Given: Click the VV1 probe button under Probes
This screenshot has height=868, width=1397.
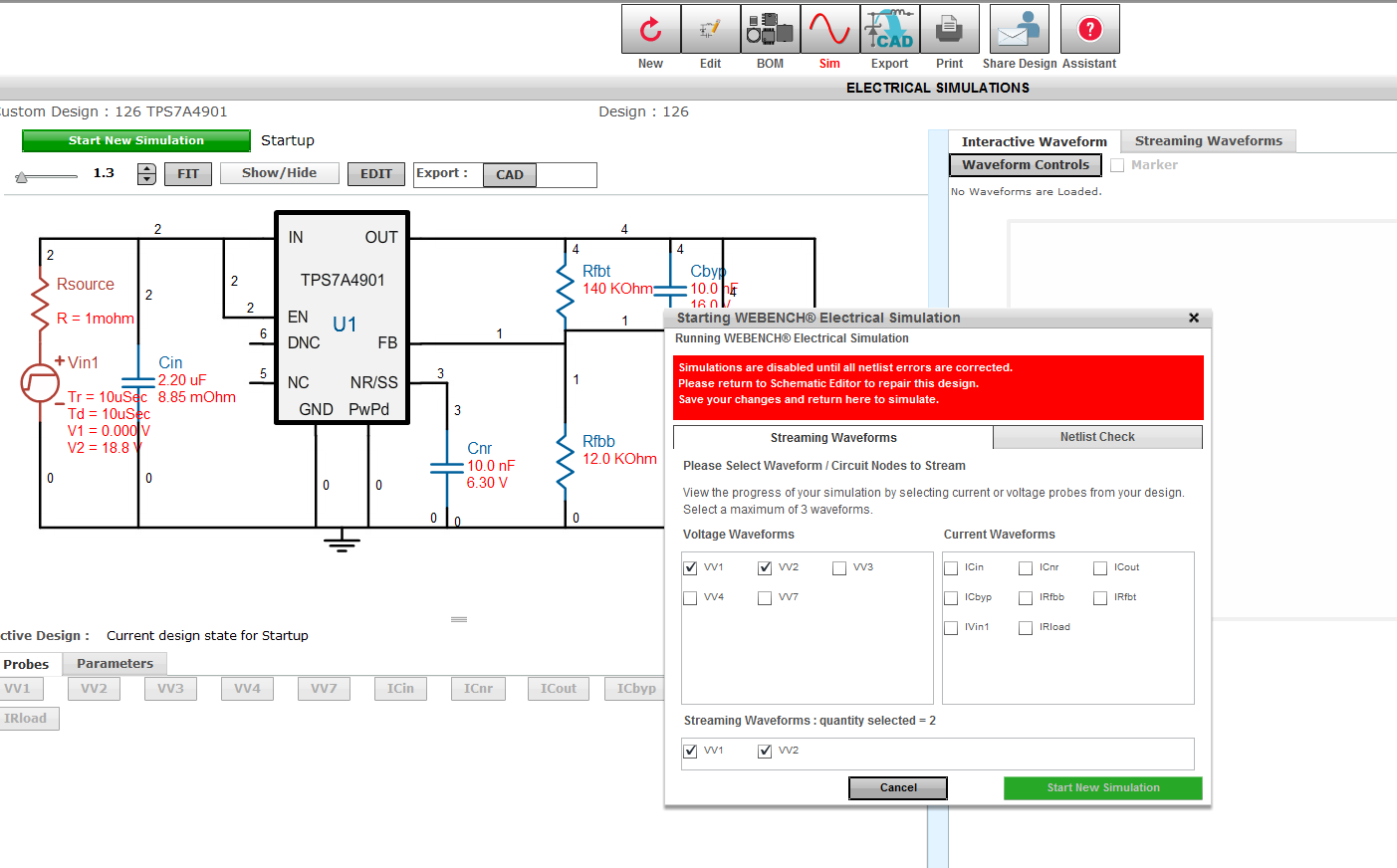Looking at the screenshot, I should click(x=20, y=689).
